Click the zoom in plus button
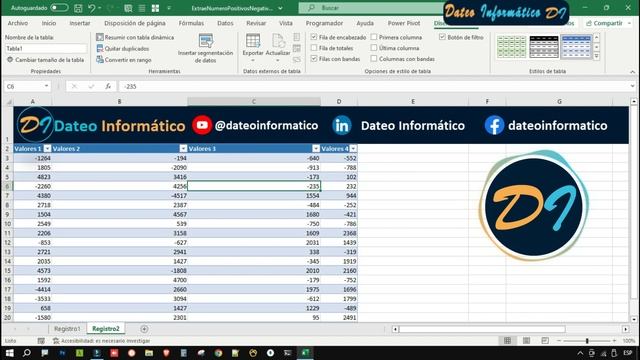This screenshot has width=640, height=360. click(614, 340)
